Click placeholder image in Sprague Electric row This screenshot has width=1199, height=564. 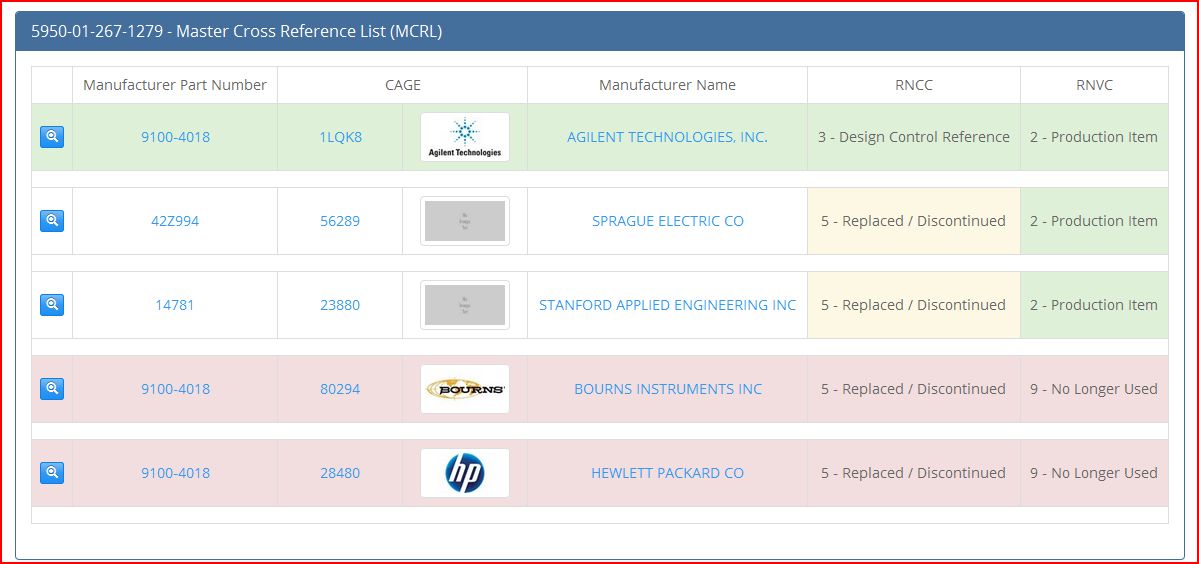coord(465,221)
